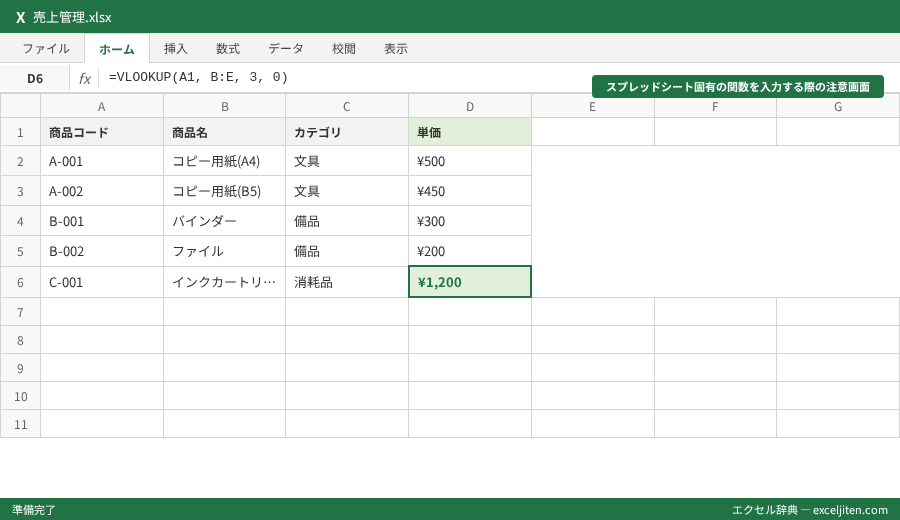
Task: Click the エクセル辞典 exceljiten.com status text
Action: [810, 510]
